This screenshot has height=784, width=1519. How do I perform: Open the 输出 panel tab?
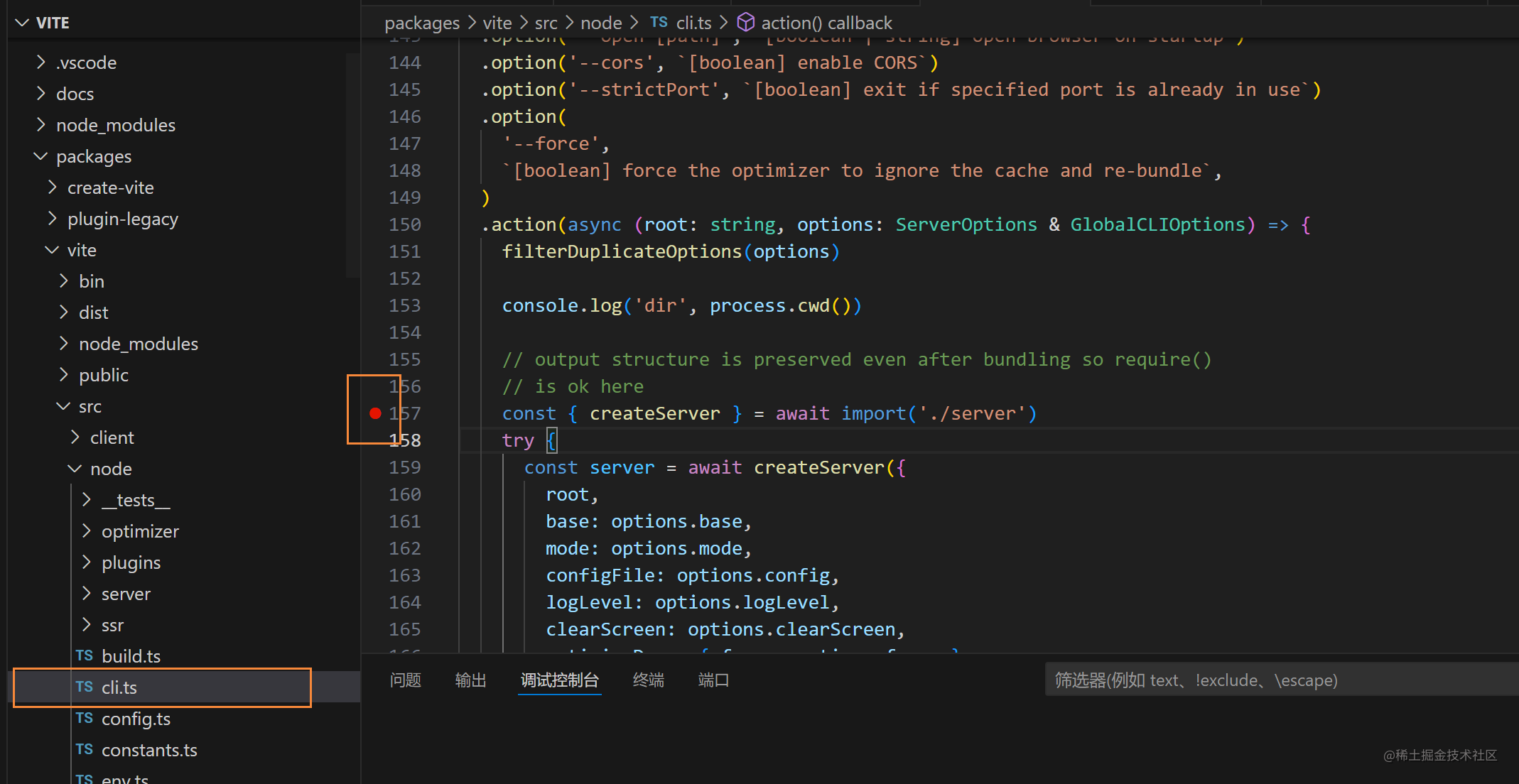coord(470,680)
